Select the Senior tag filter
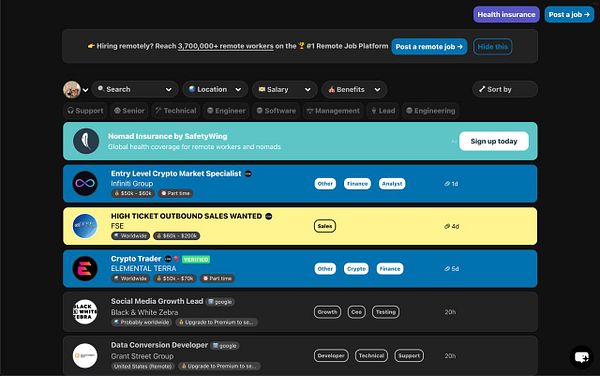The height and width of the screenshot is (376, 600). [129, 111]
